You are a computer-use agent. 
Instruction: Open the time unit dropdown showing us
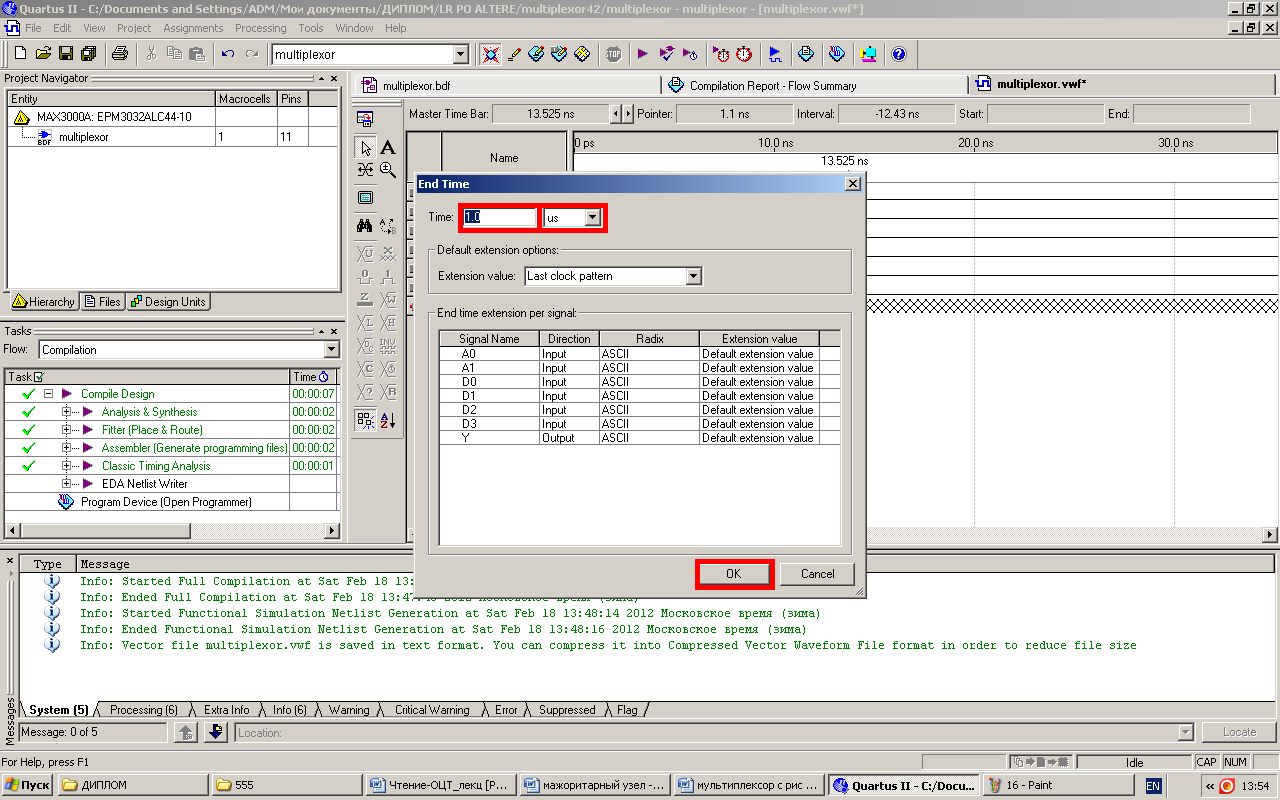[593, 217]
